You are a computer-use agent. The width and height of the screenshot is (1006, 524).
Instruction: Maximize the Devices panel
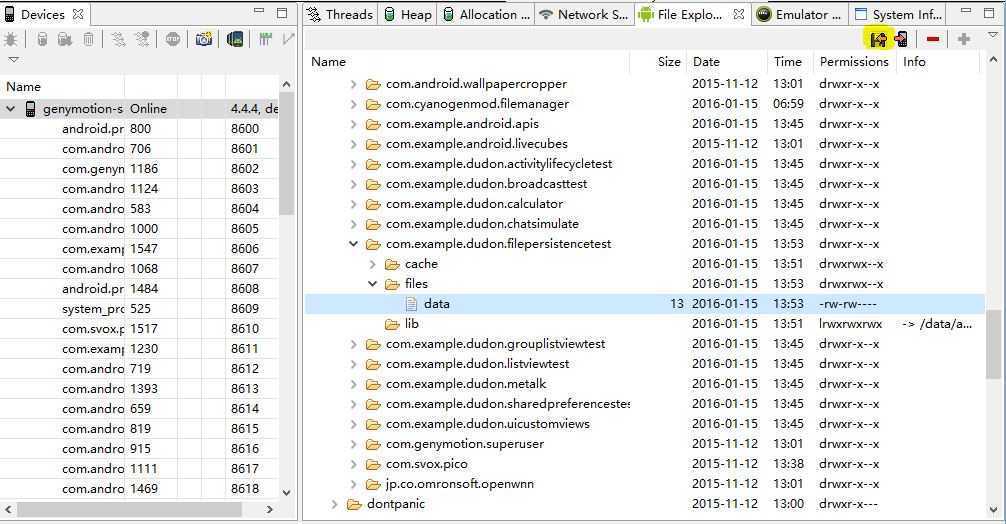click(282, 12)
